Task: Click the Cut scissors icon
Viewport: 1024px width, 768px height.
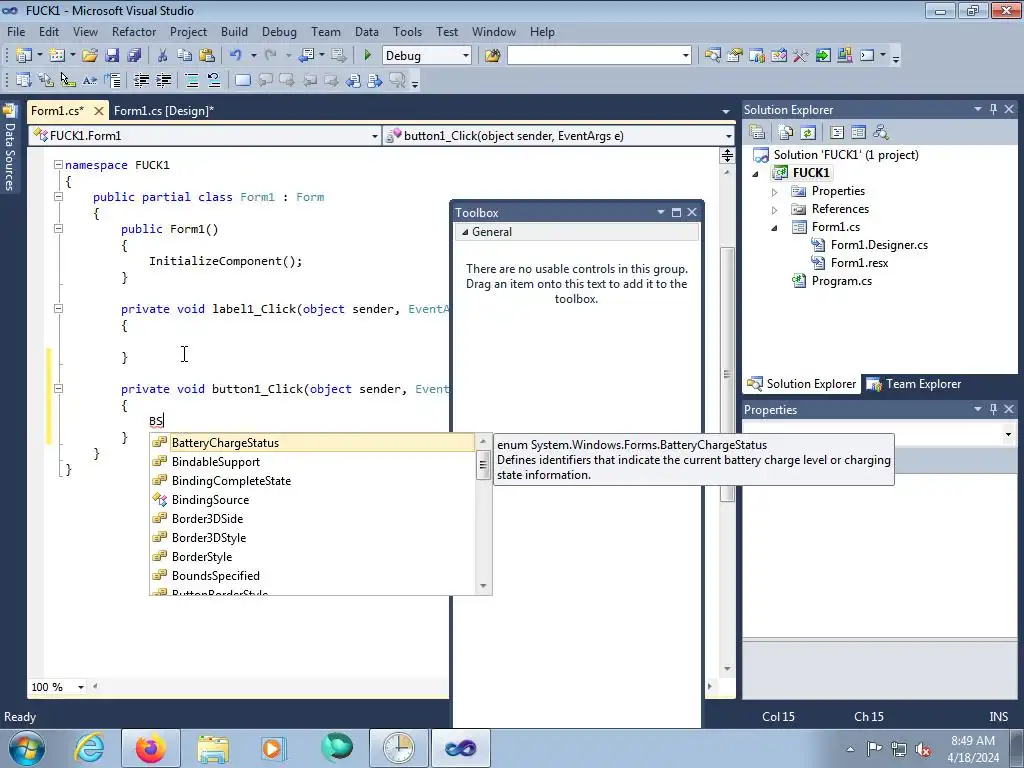Action: point(163,56)
